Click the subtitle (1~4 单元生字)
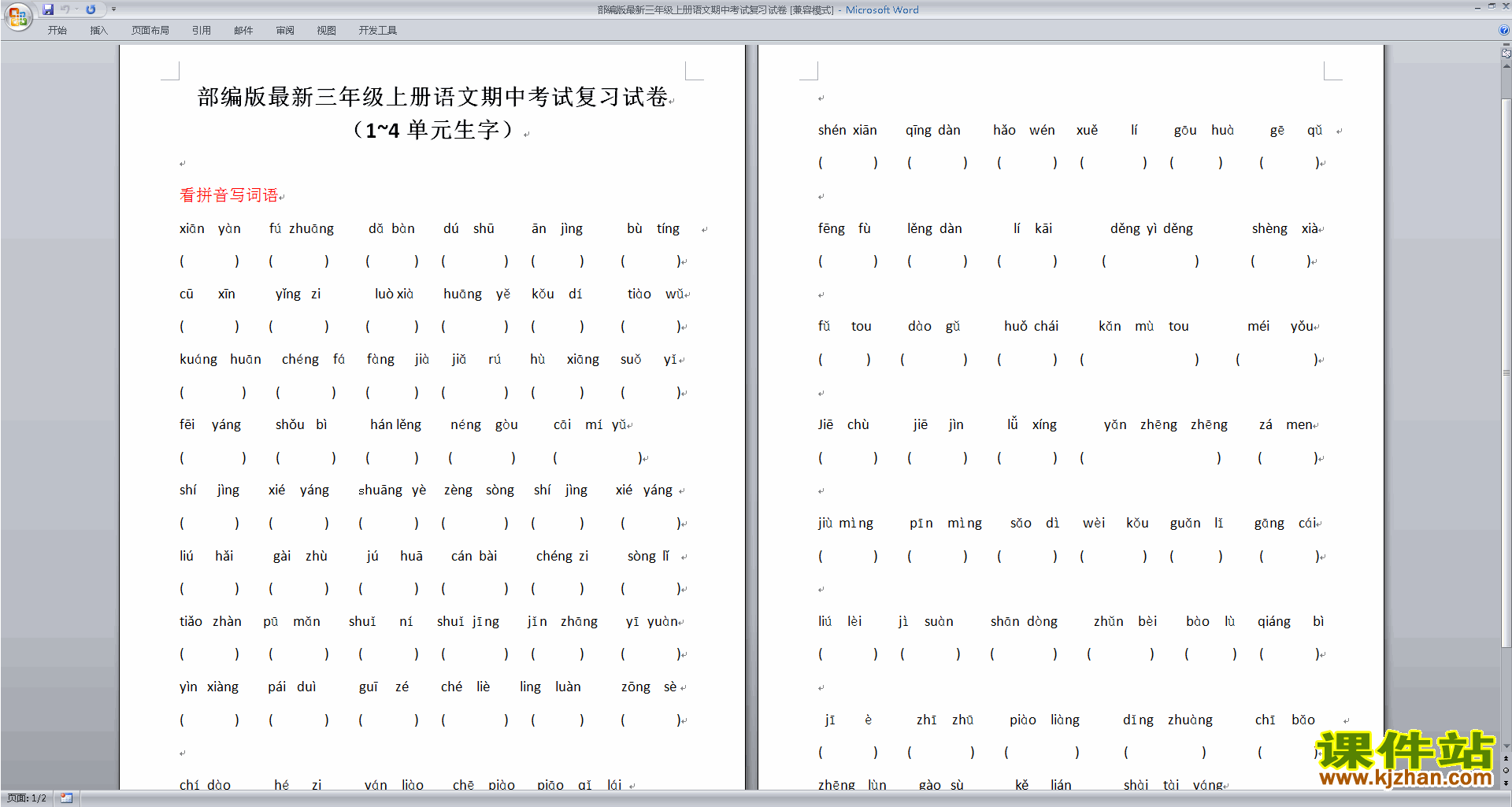 (x=432, y=130)
